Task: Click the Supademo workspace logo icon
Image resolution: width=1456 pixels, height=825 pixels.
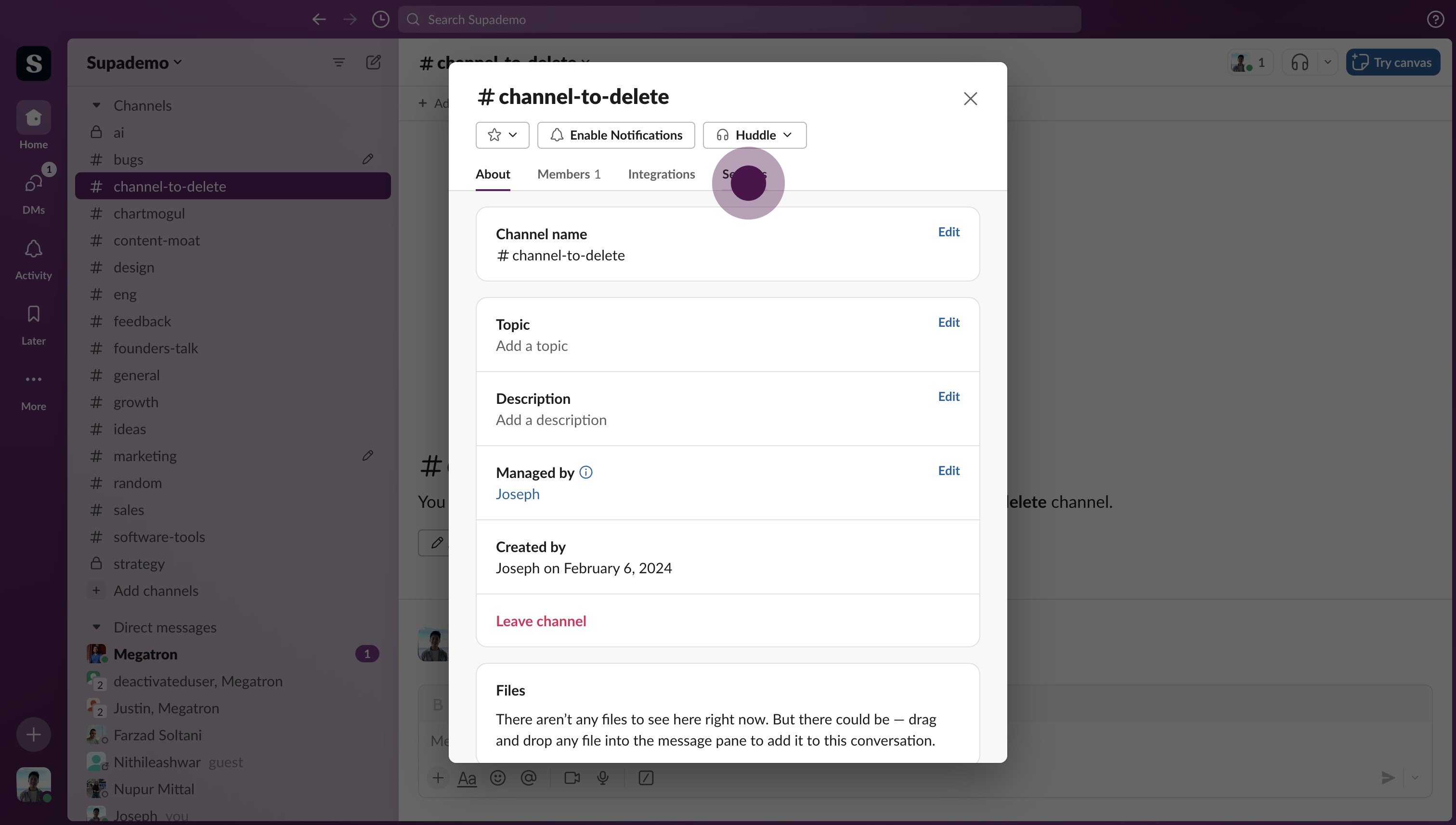Action: coord(33,63)
